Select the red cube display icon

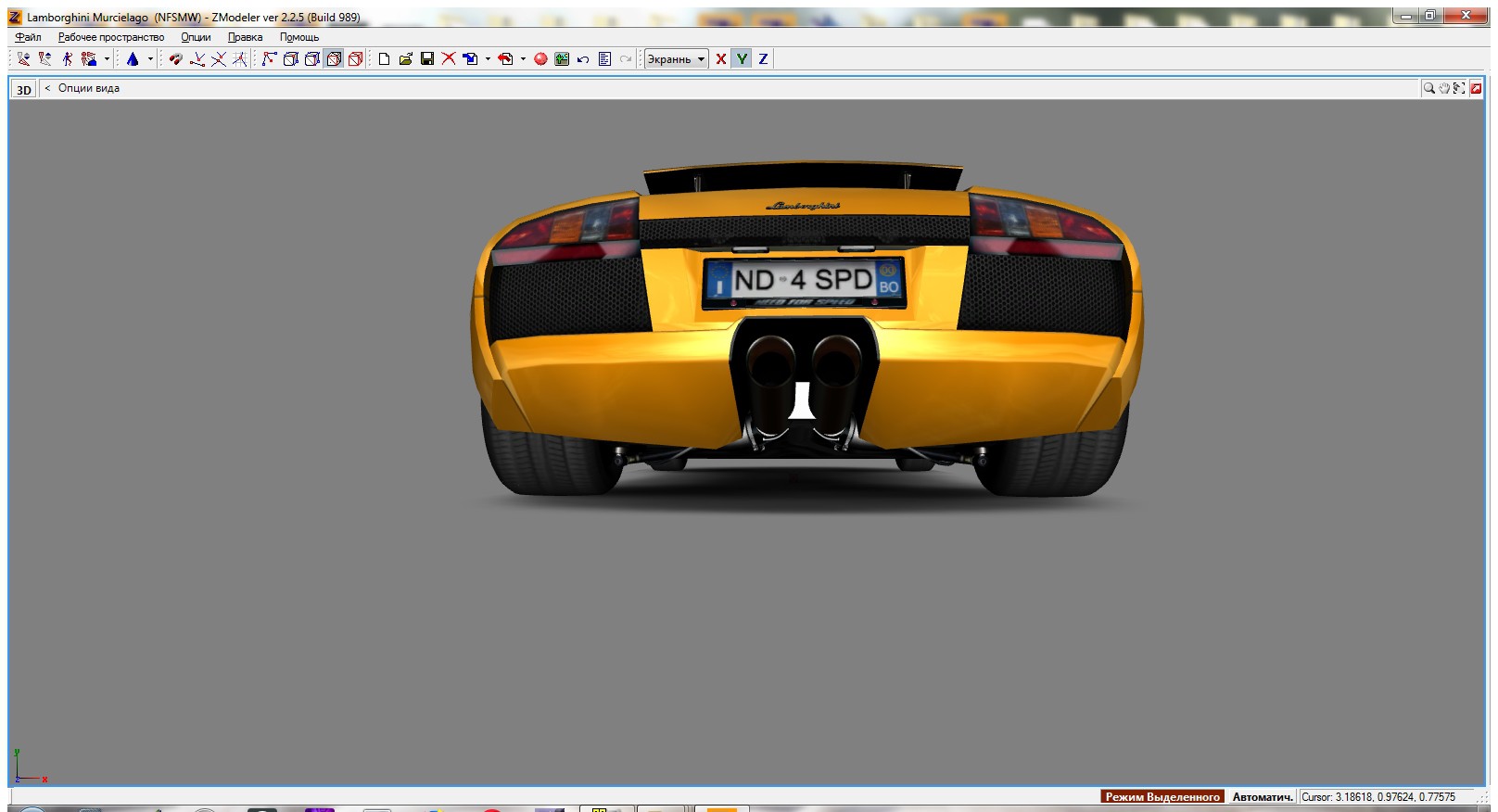[355, 58]
